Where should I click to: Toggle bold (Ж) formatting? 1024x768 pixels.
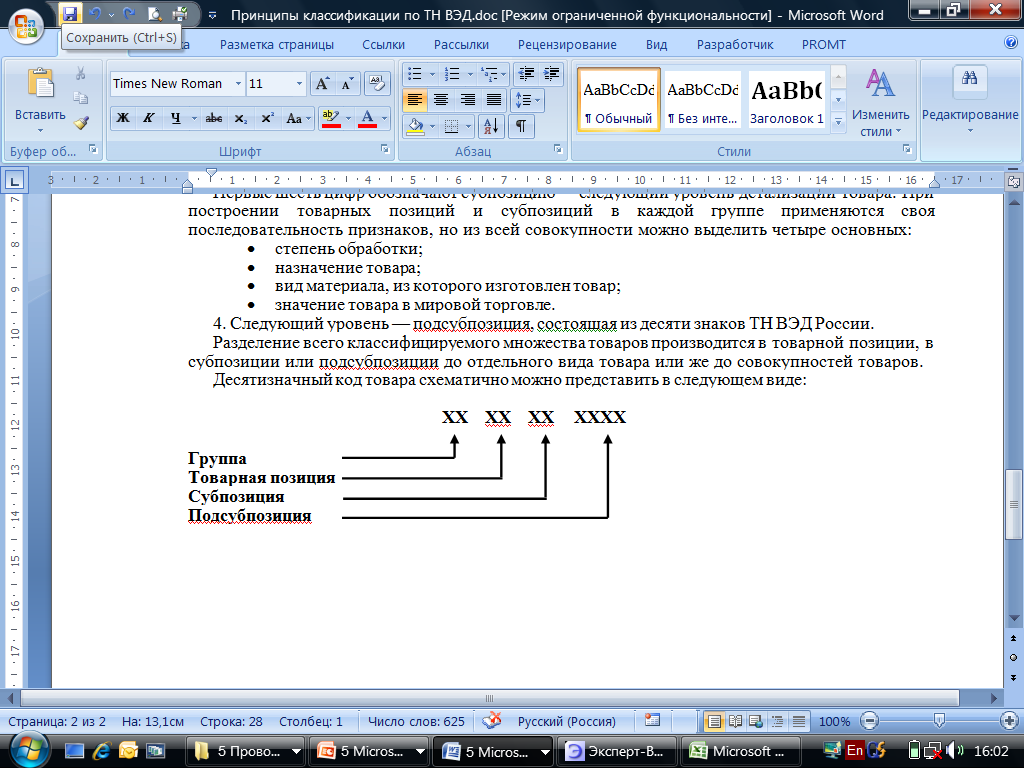123,119
